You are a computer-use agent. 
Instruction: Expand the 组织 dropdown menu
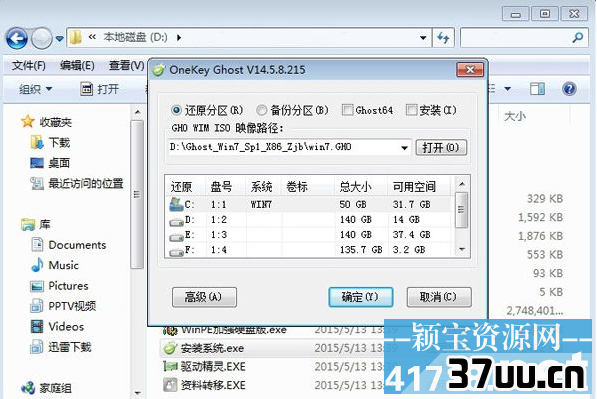(35, 89)
